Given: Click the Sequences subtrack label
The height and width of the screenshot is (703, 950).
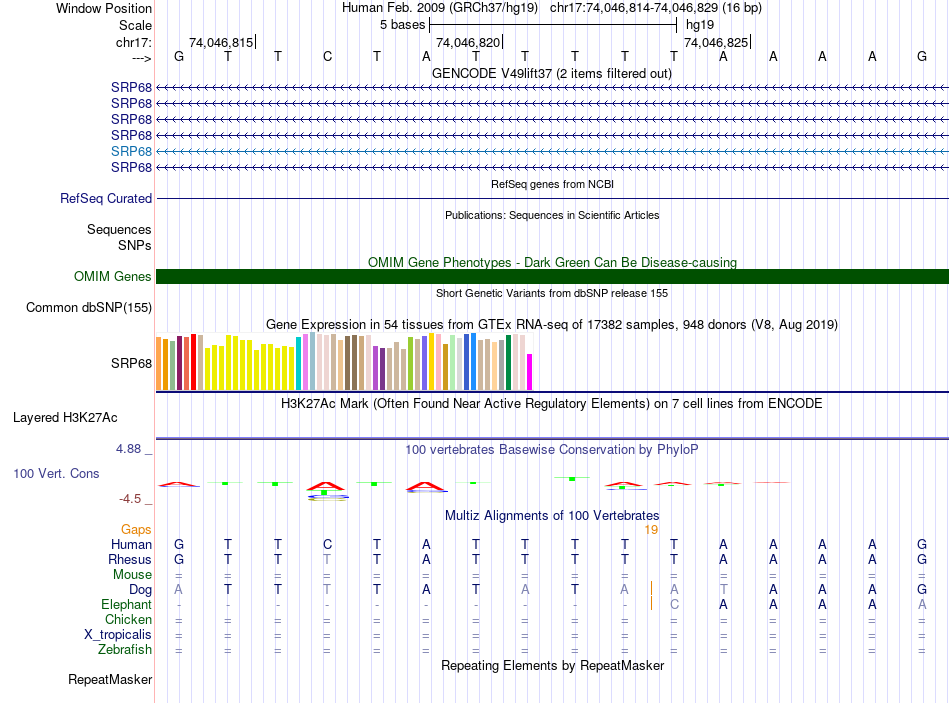Looking at the screenshot, I should pyautogui.click(x=119, y=229).
